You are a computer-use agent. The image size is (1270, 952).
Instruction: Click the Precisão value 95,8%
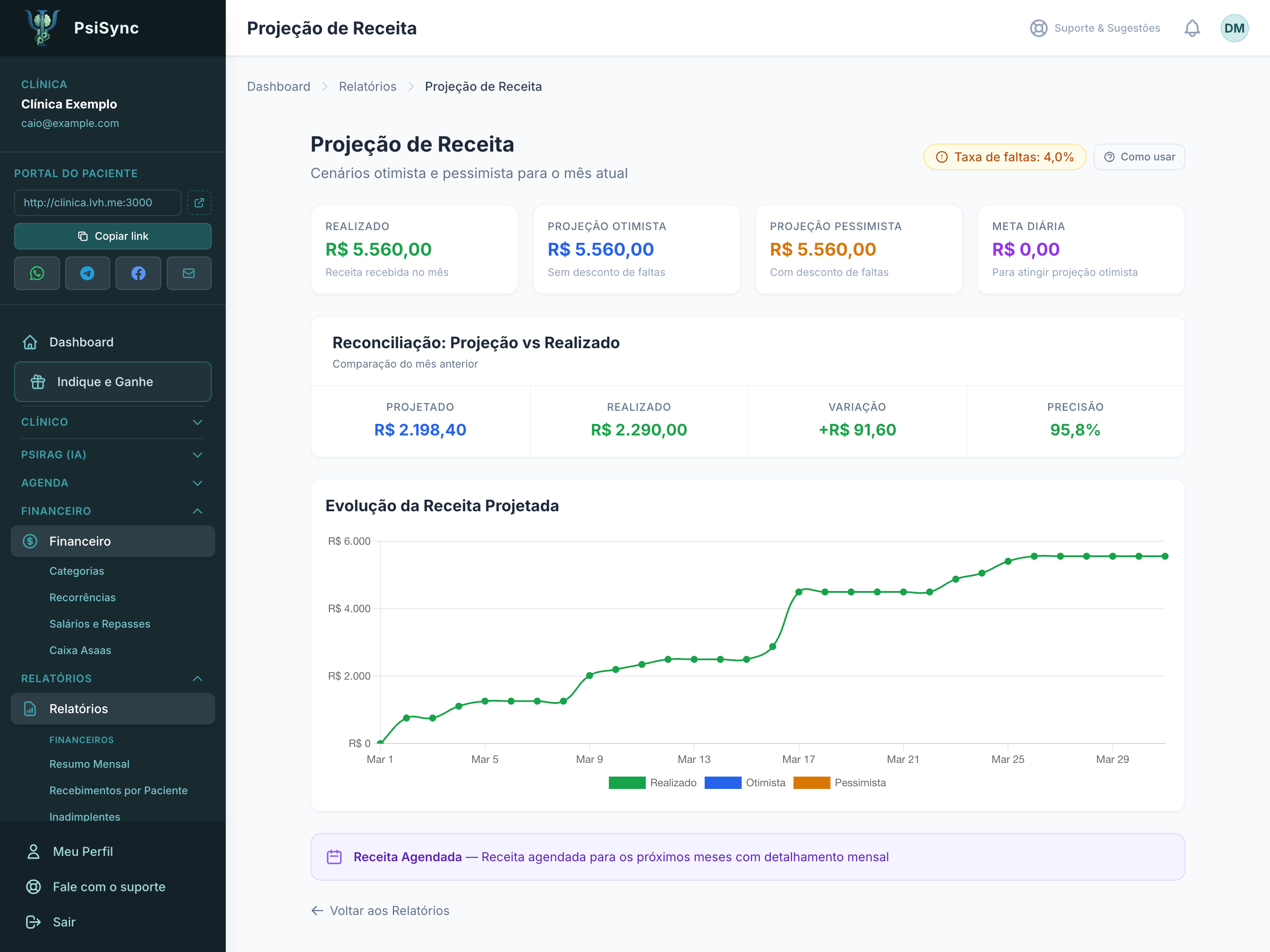(1075, 430)
